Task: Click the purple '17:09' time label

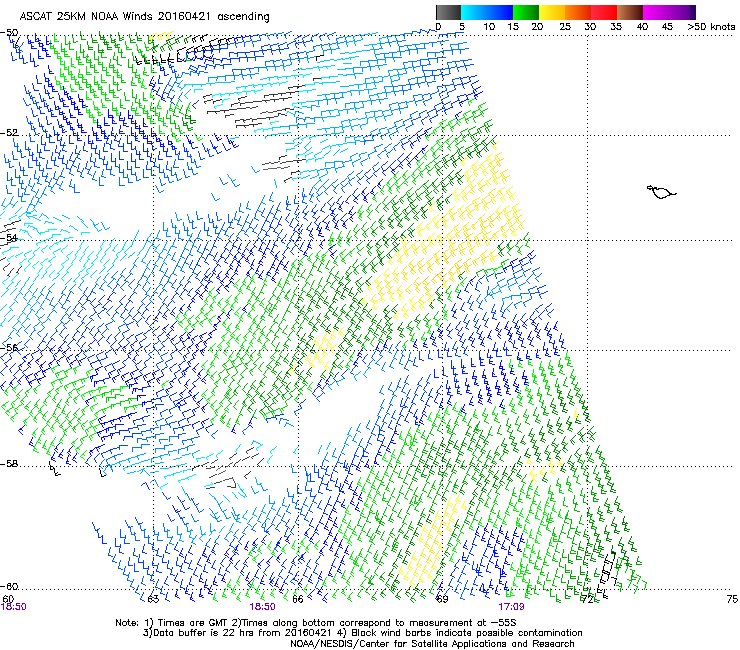Action: point(511,607)
